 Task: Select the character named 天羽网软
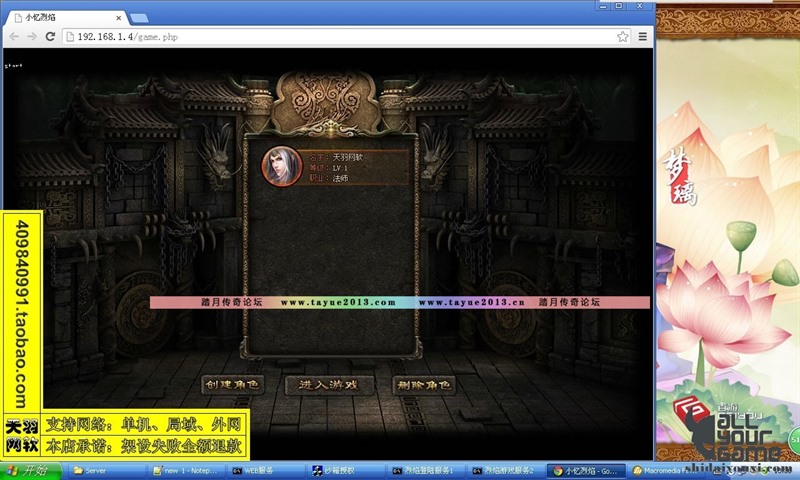coord(347,157)
